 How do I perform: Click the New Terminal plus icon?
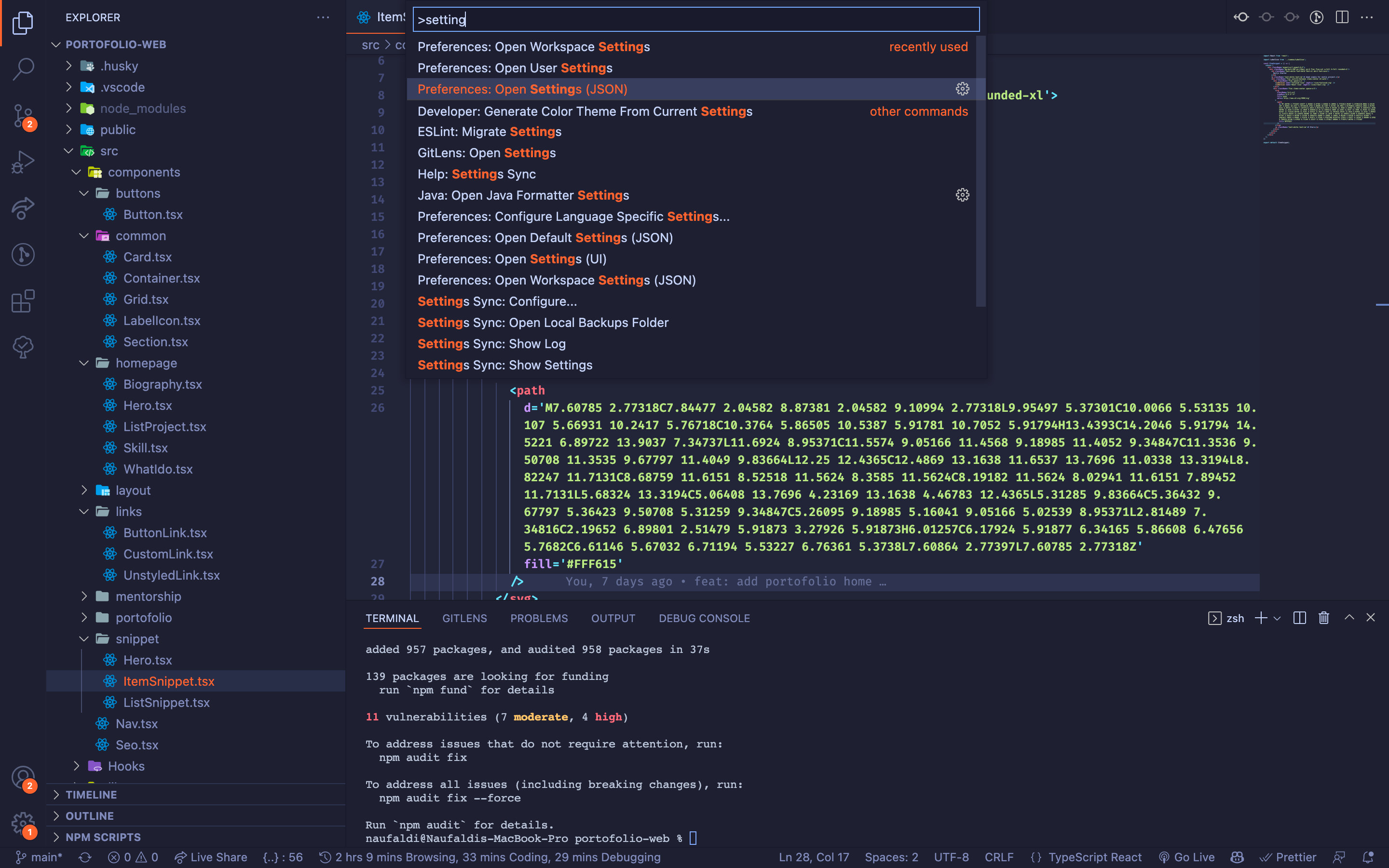[x=1260, y=618]
